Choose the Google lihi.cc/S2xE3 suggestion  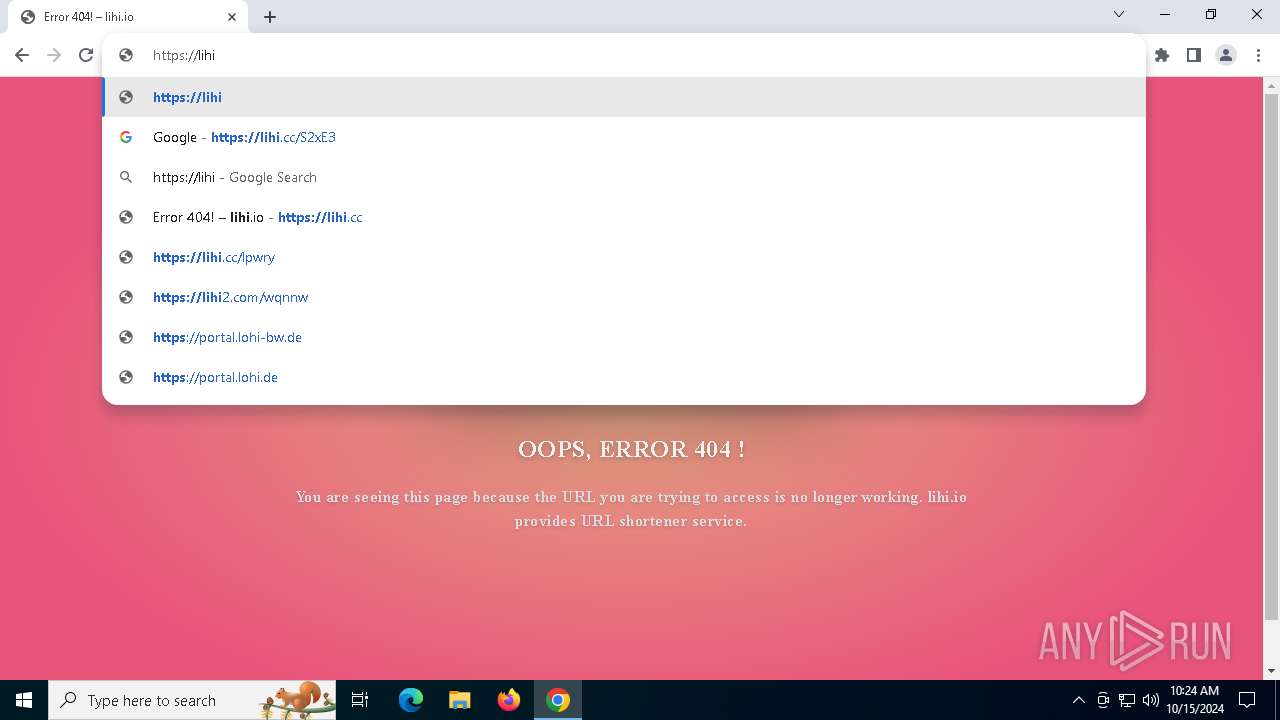(x=624, y=137)
